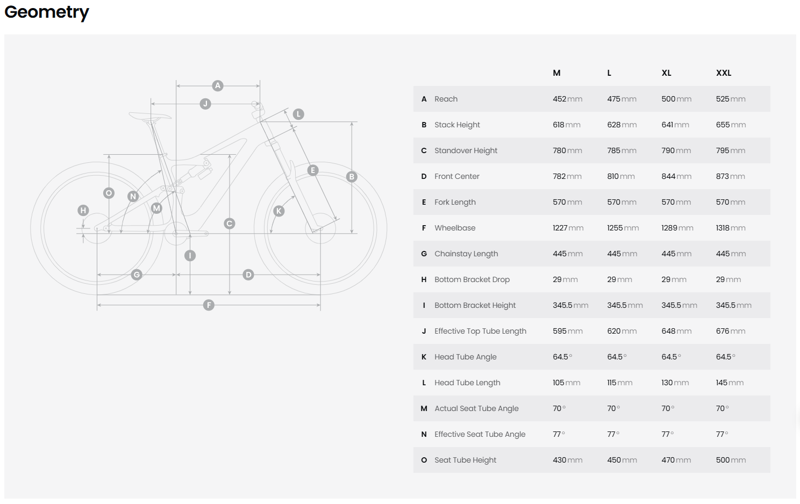Click the B stack height marker on diagram
Viewport: 800px width, 504px height.
point(352,177)
